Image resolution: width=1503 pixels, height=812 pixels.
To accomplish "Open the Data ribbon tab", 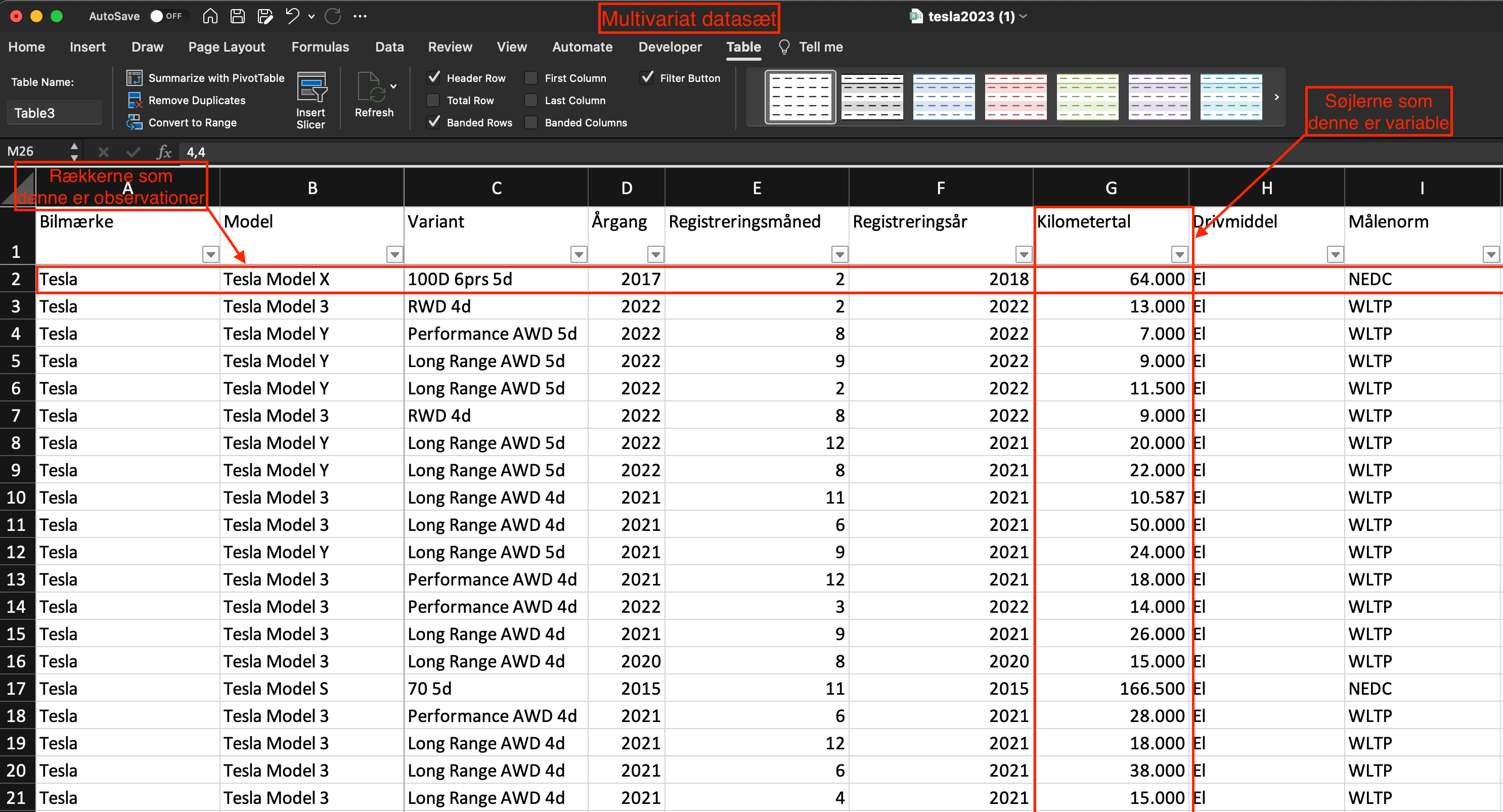I will tap(389, 47).
